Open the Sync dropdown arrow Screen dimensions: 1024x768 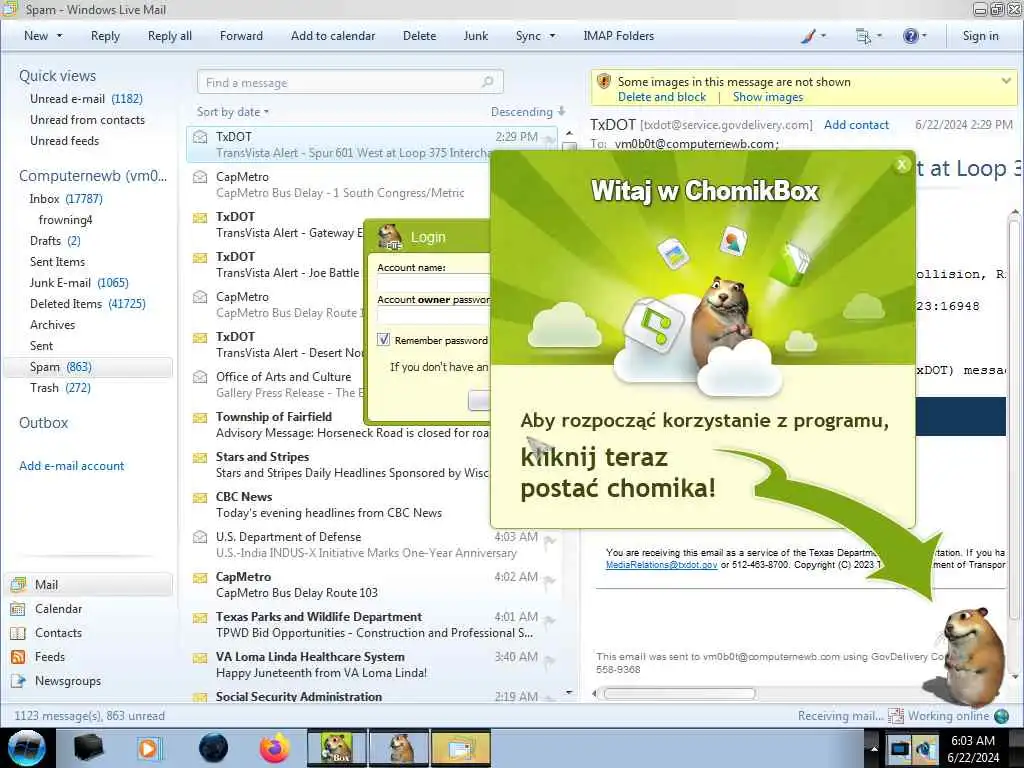pyautogui.click(x=552, y=36)
